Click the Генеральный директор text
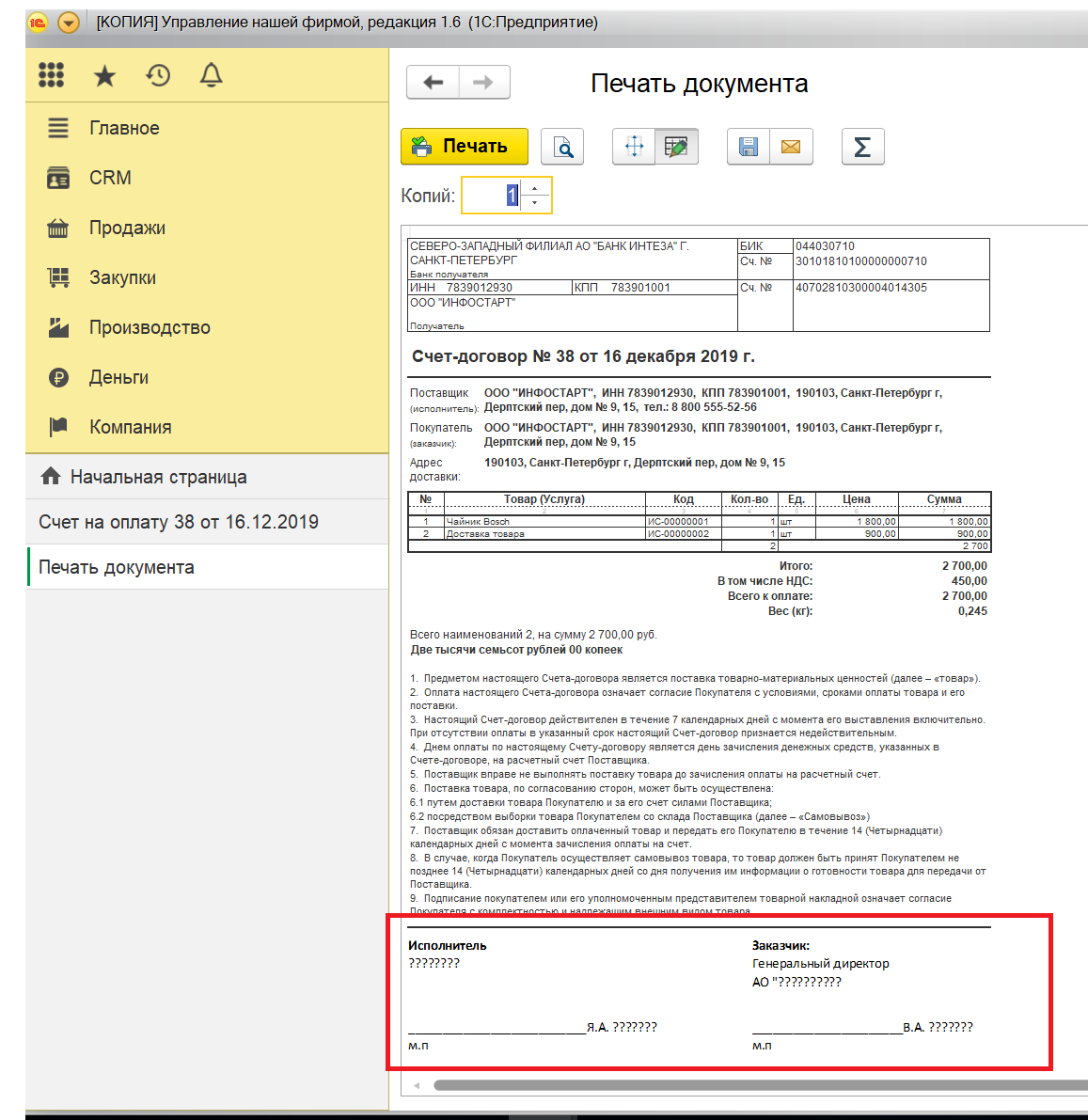Screen dimensions: 1088x1120 pyautogui.click(x=820, y=964)
